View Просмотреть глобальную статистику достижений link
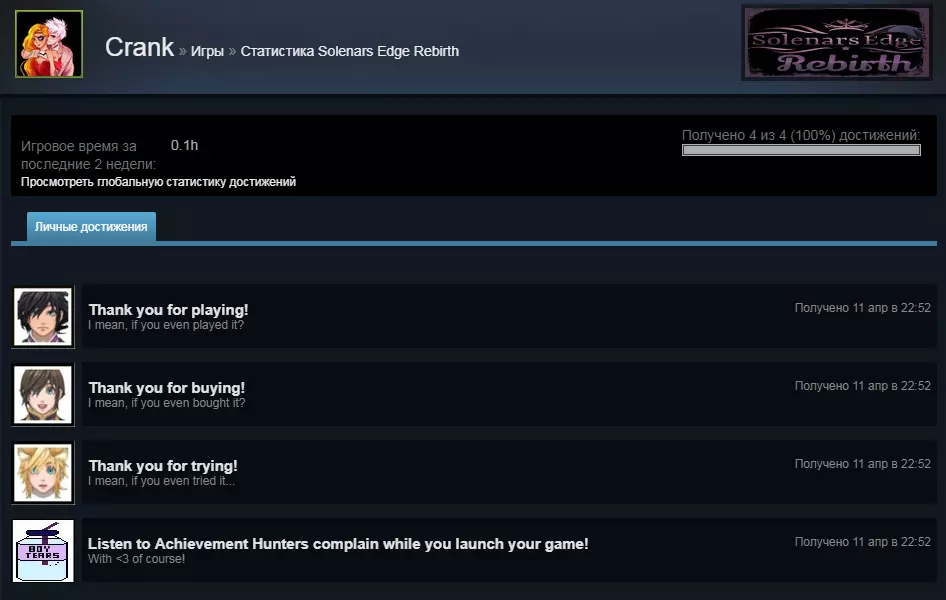The height and width of the screenshot is (600, 946). [158, 182]
